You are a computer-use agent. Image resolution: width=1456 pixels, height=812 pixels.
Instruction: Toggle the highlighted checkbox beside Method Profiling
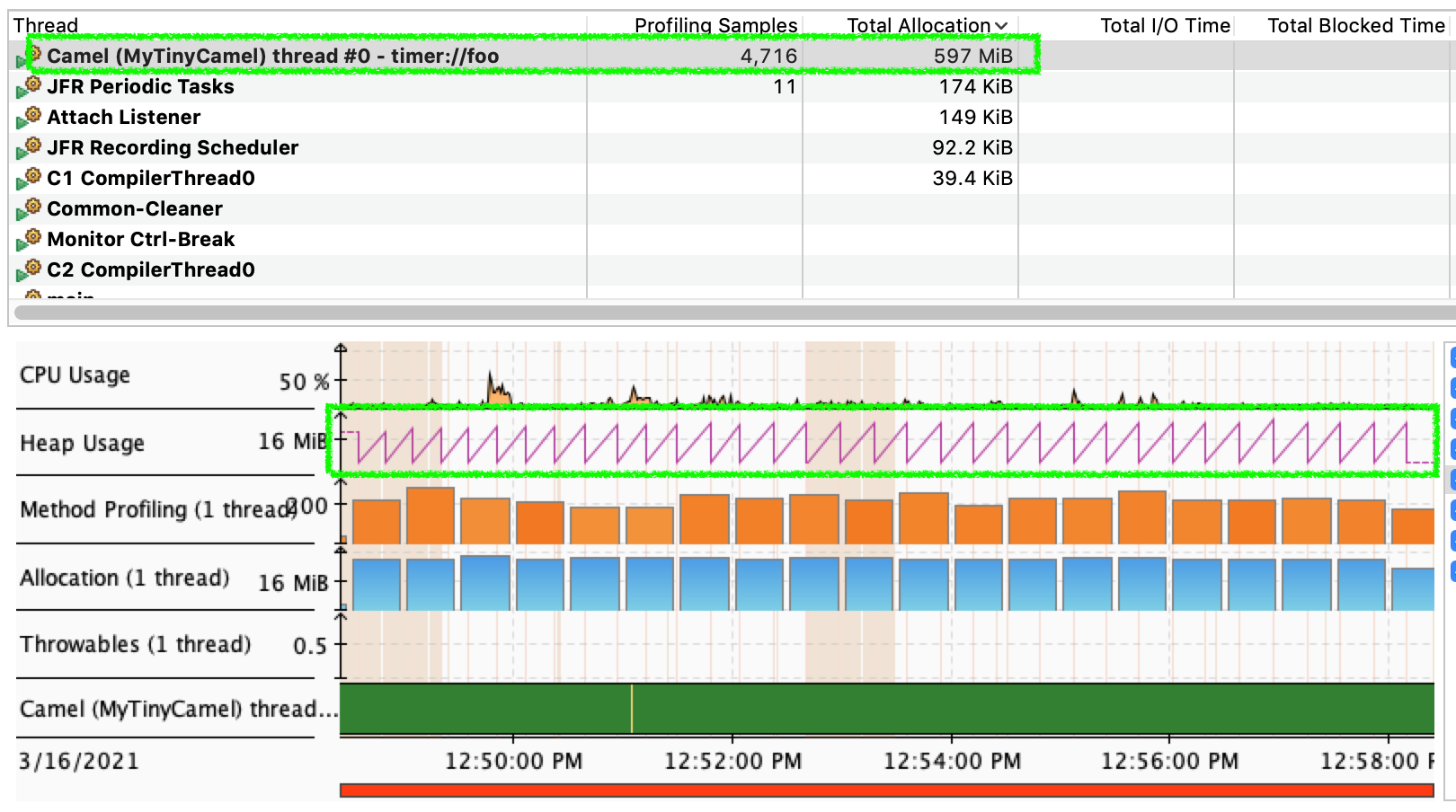(1452, 480)
